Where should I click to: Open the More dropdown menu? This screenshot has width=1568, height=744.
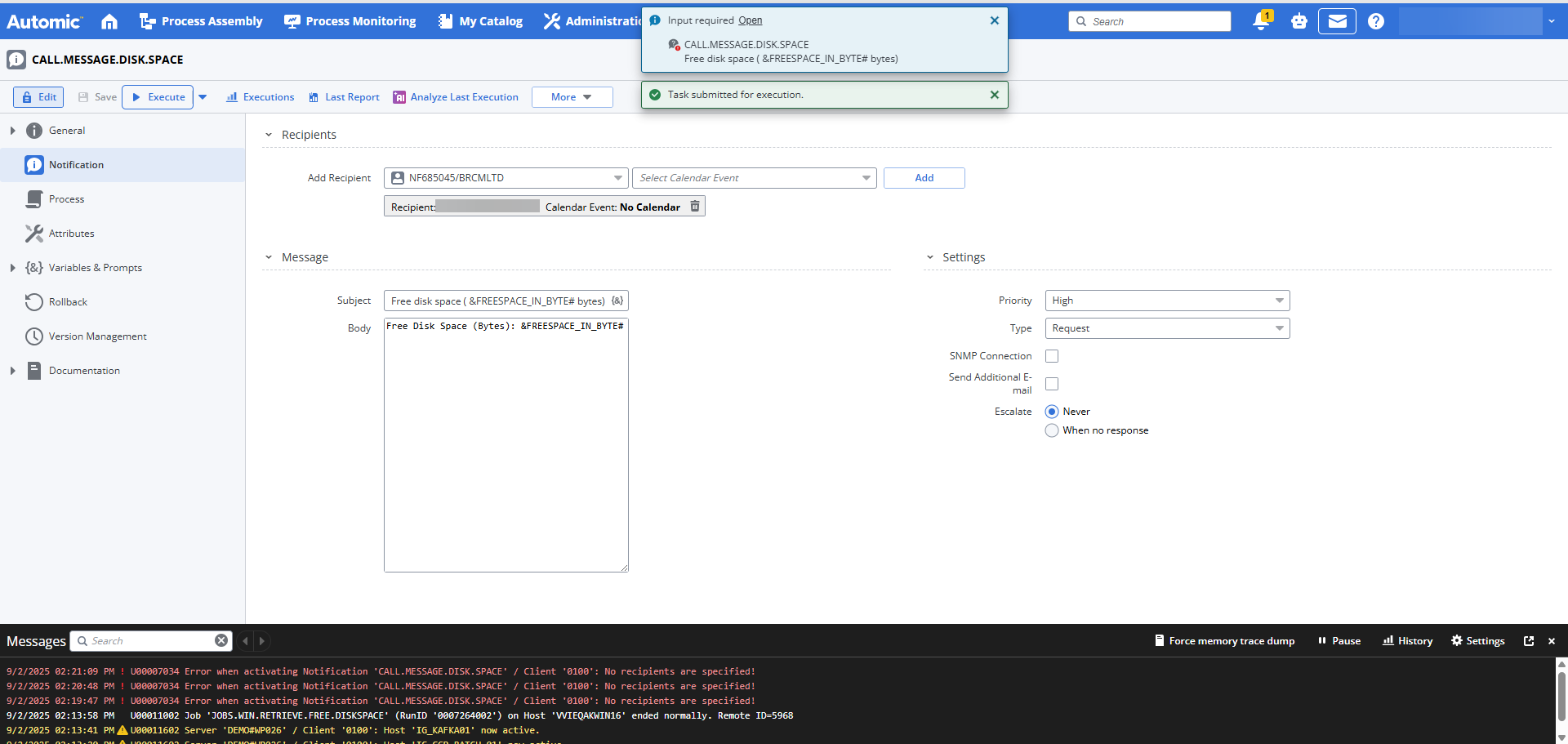point(572,97)
